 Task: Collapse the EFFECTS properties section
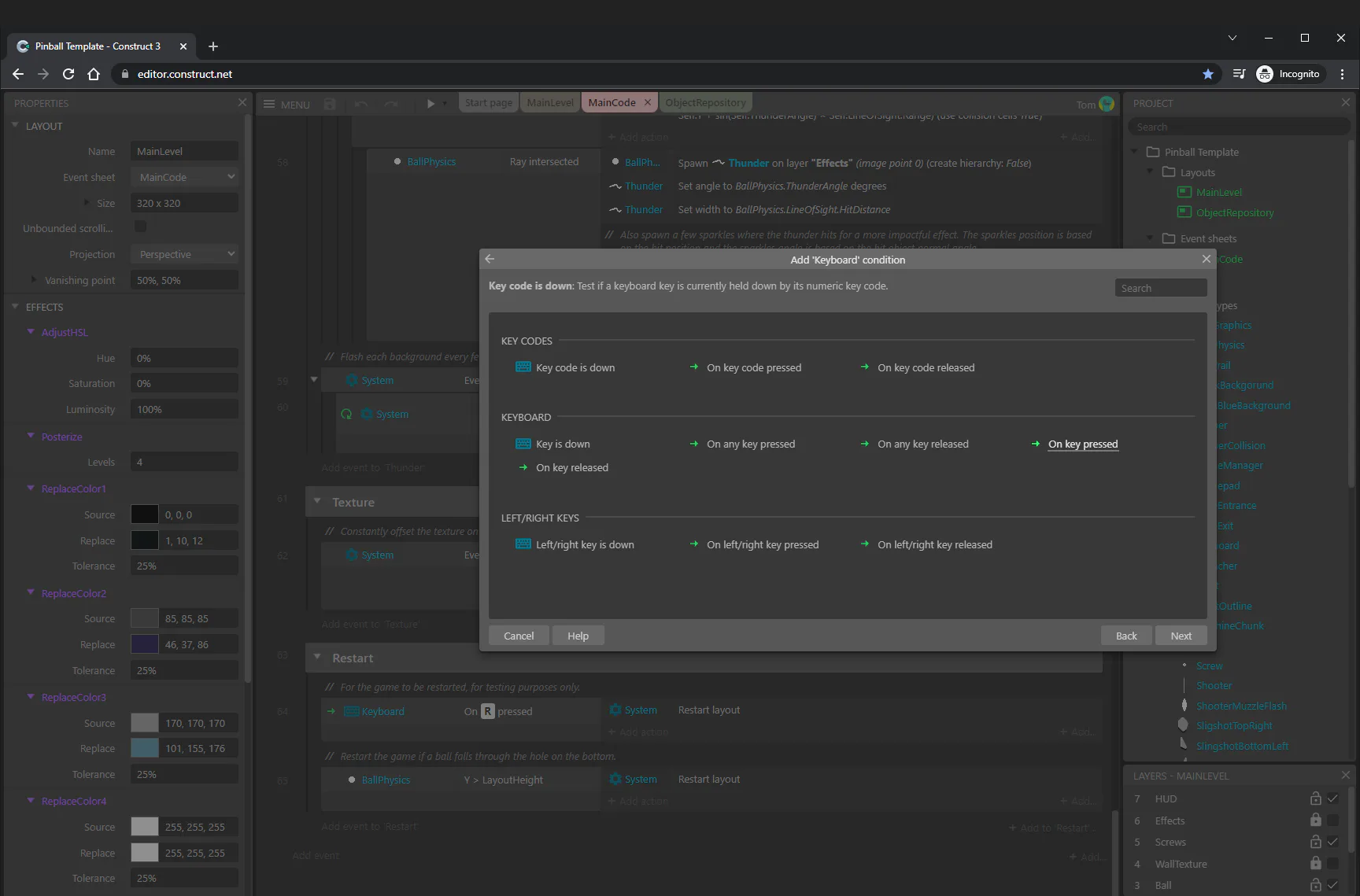tap(15, 306)
